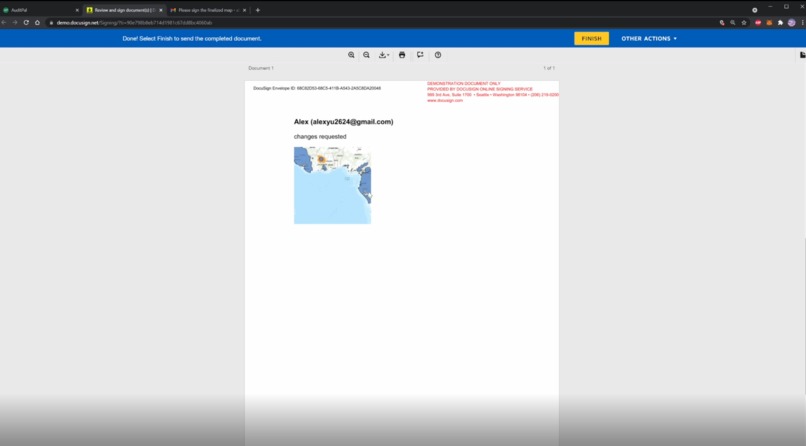The image size is (806, 446).
Task: Open the comments icon in document toolbar
Action: click(x=420, y=55)
